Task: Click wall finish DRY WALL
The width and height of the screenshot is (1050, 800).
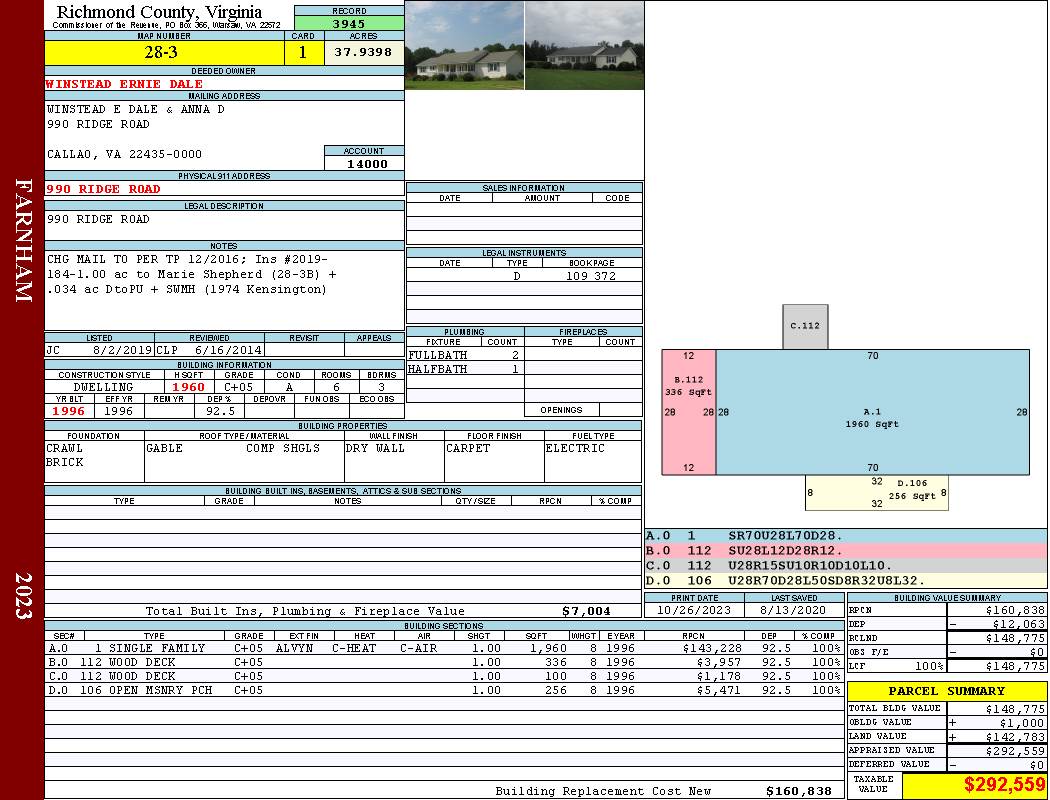Action: [x=375, y=448]
